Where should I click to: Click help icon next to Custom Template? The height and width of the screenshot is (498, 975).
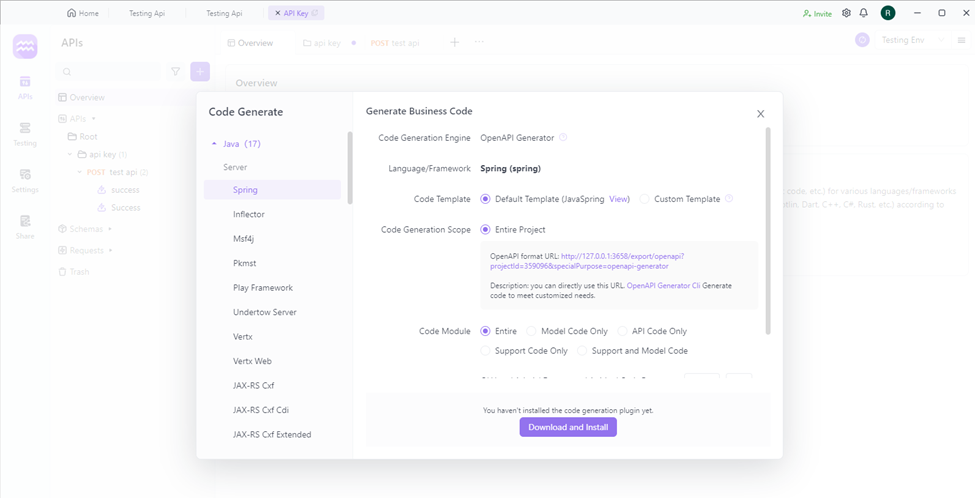[x=729, y=199]
